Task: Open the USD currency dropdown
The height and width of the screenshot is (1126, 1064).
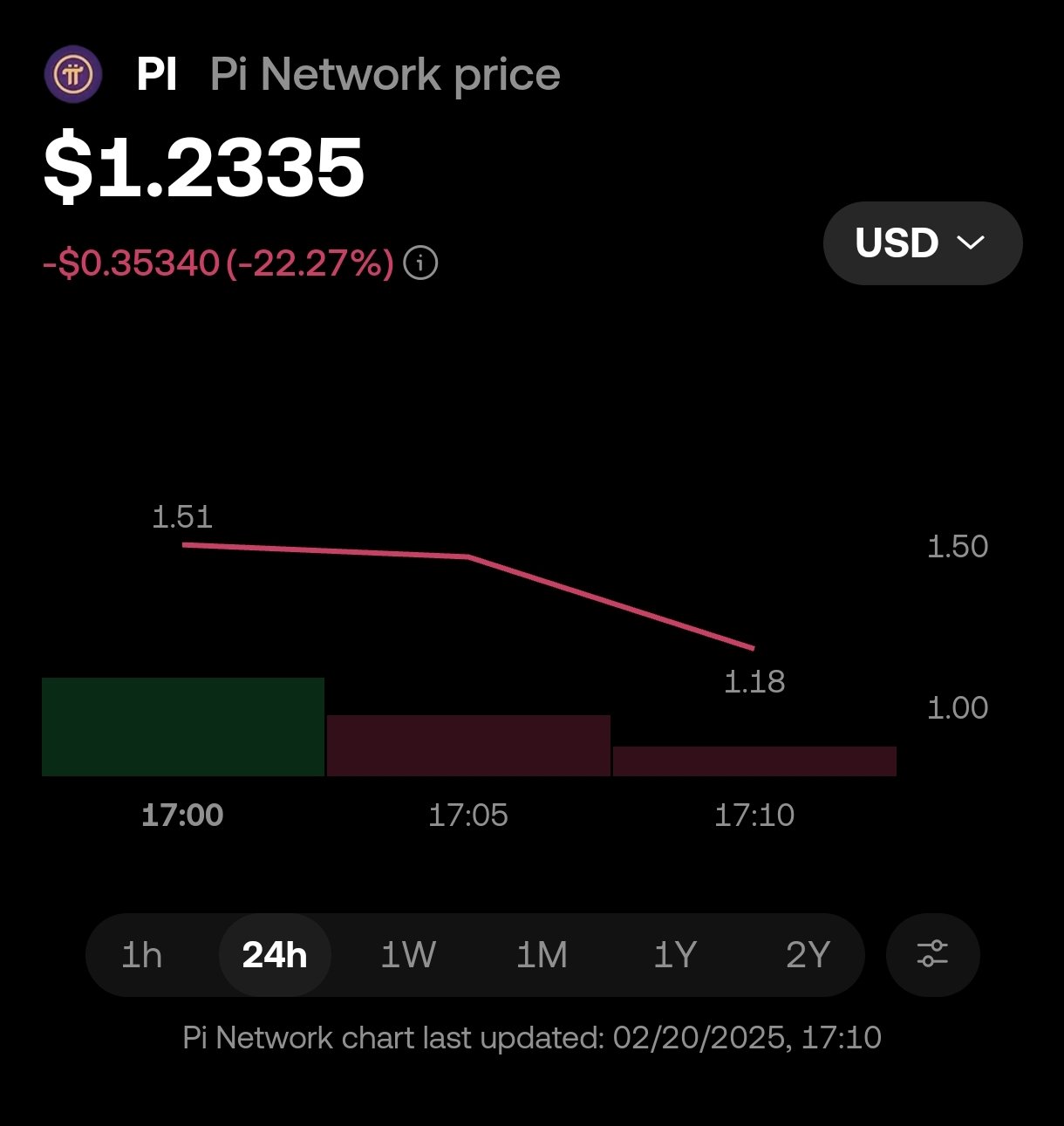Action: [x=922, y=242]
